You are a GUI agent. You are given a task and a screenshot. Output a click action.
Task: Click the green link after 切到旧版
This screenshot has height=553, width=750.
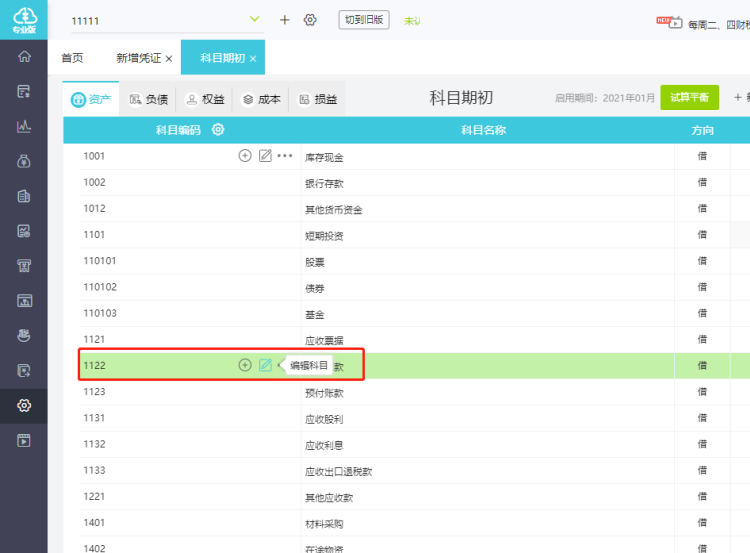(412, 21)
